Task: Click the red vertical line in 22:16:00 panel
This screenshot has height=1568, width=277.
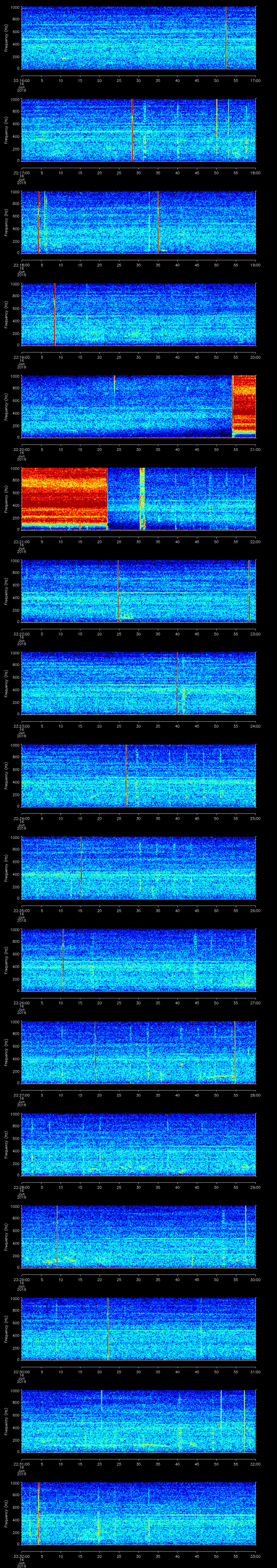Action: (x=226, y=38)
